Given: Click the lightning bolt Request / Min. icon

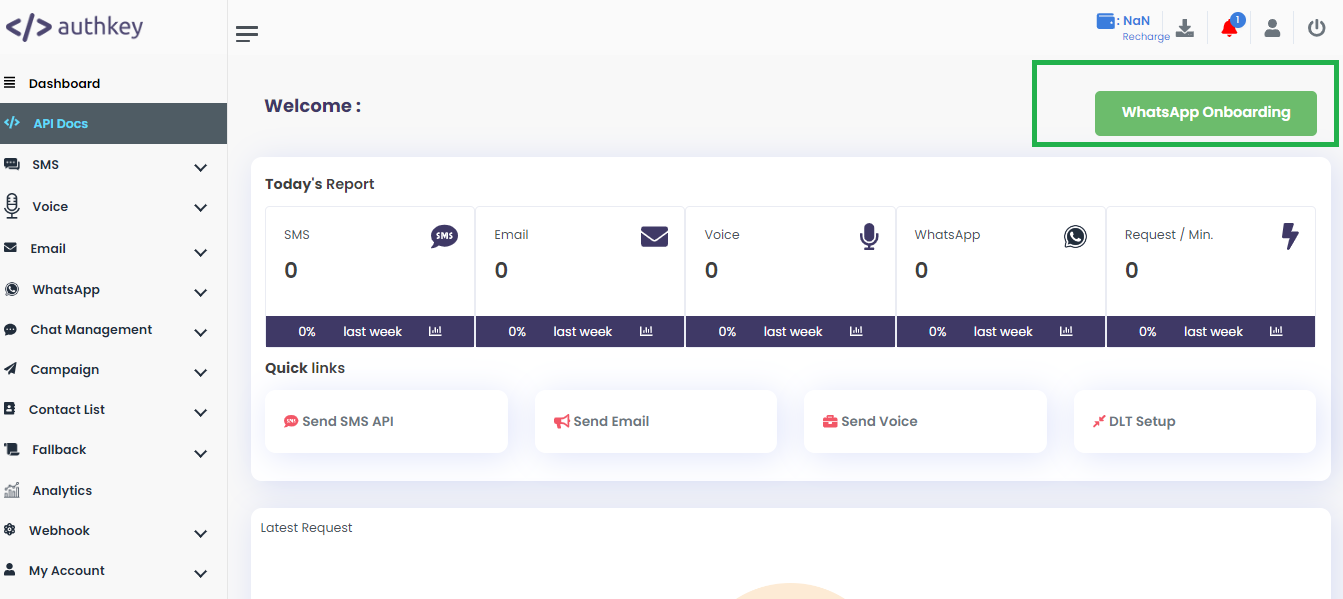Looking at the screenshot, I should coord(1290,236).
